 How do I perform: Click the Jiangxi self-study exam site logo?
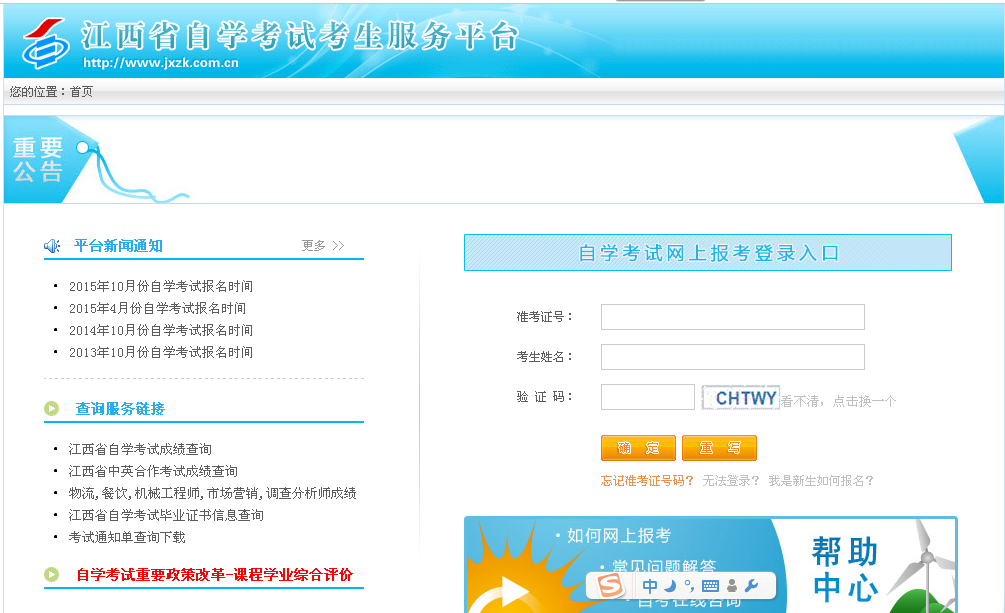(46, 43)
